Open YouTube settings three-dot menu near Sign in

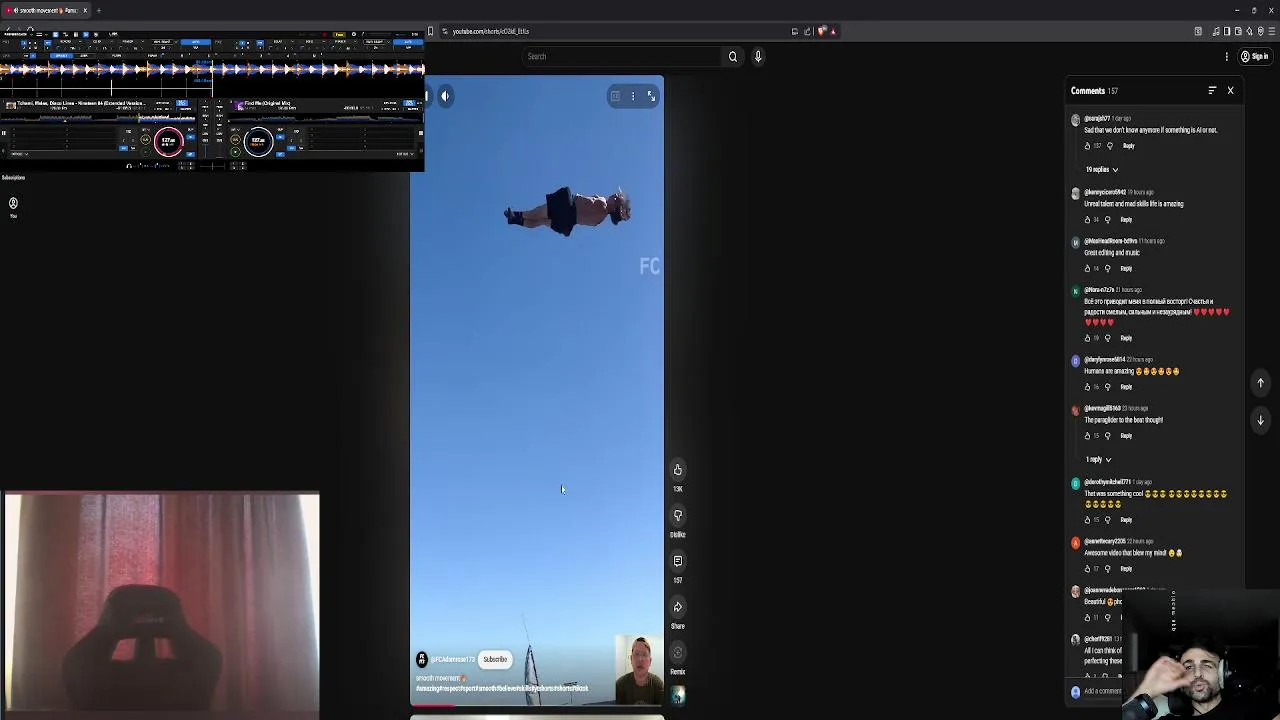point(1226,57)
